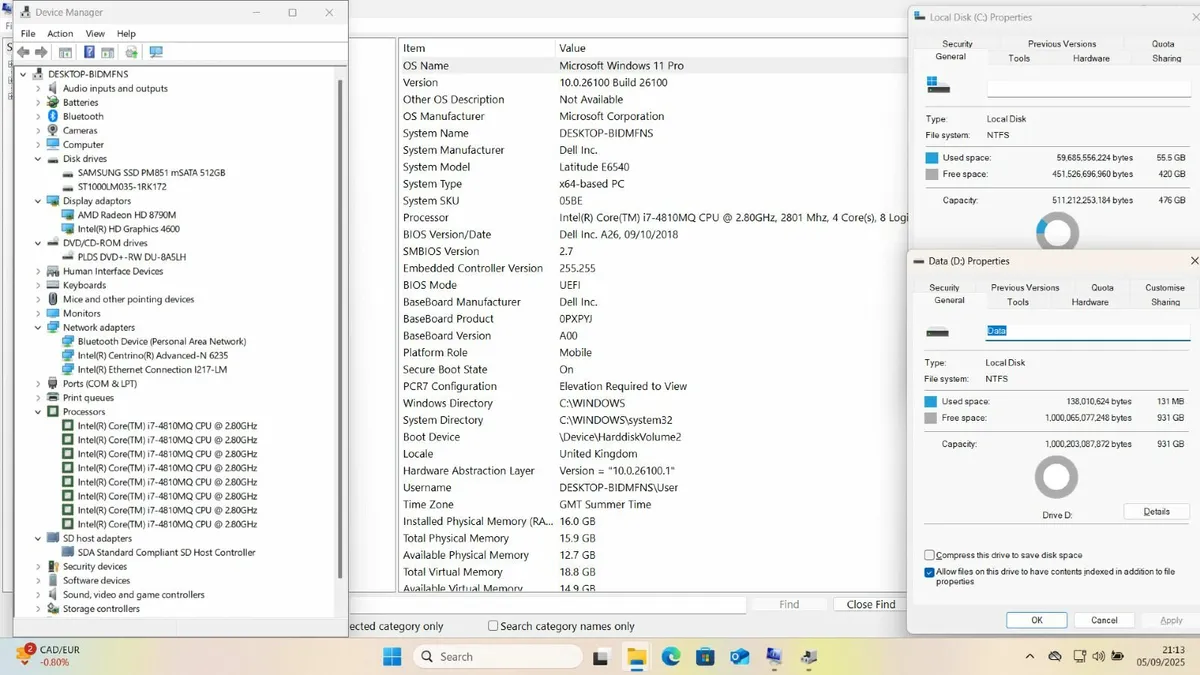The width and height of the screenshot is (1200, 675).
Task: Select SAMSUNG SSD PM851 mSATA 512GB device
Action: [x=151, y=172]
